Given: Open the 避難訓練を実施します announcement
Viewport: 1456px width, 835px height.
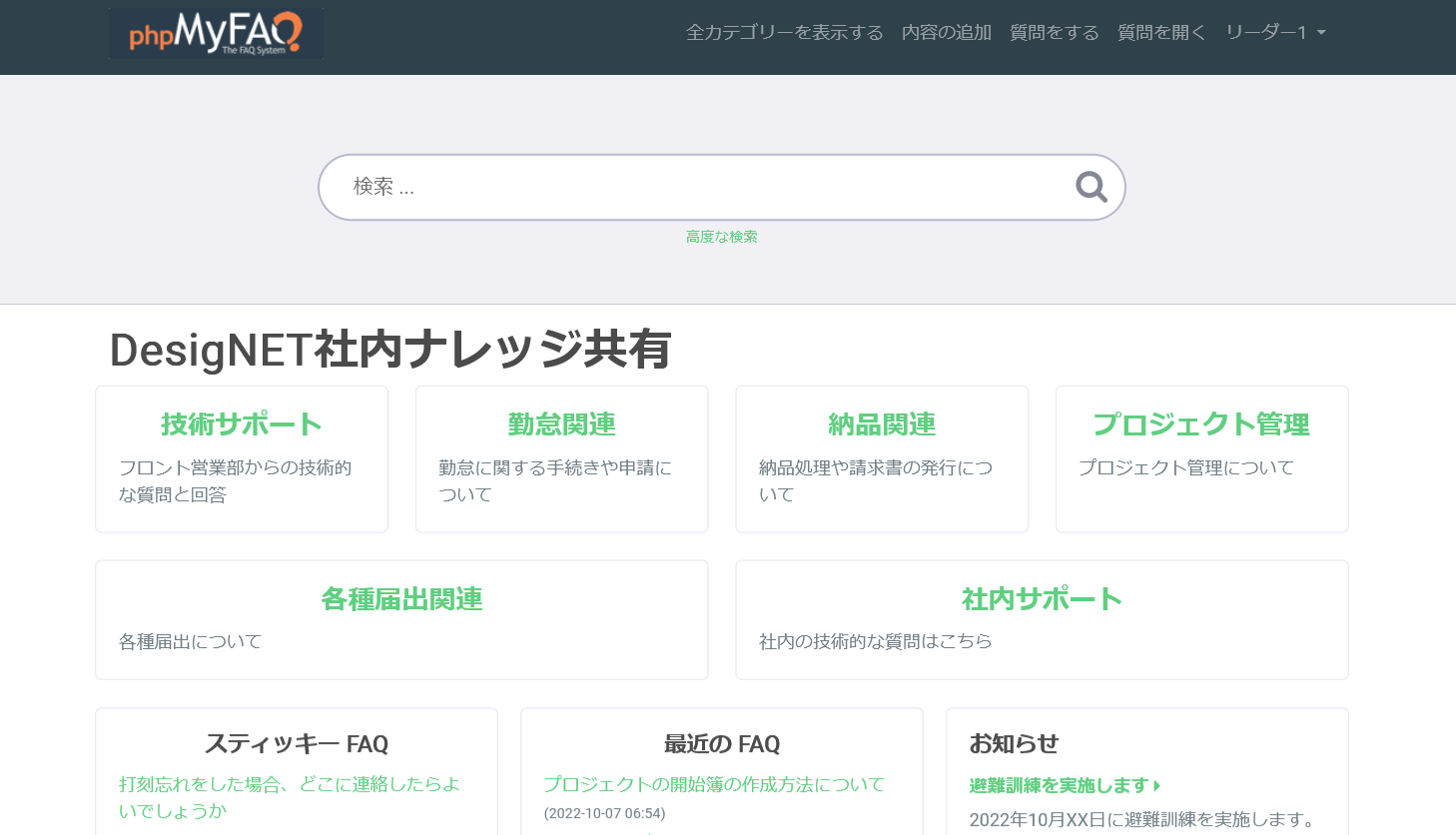Looking at the screenshot, I should 1059,786.
